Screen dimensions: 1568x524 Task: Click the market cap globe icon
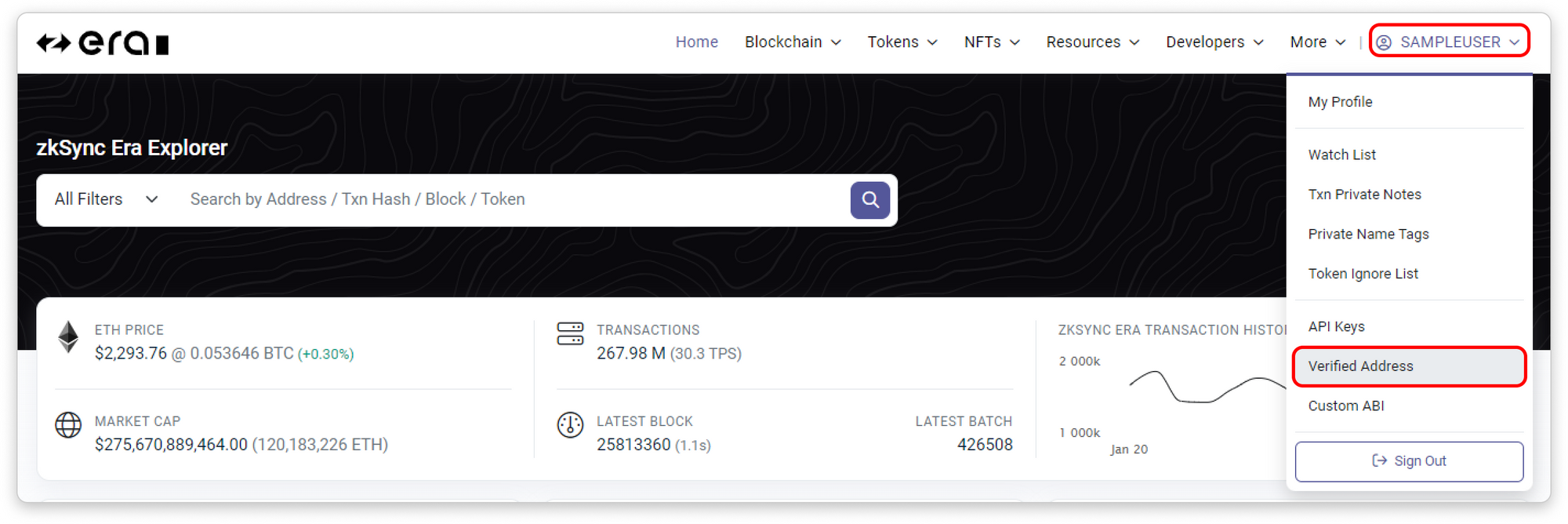(68, 425)
